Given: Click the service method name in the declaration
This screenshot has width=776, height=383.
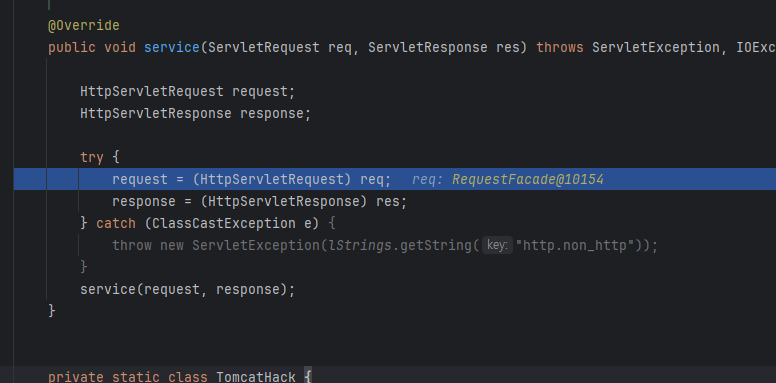Looking at the screenshot, I should [x=171, y=48].
